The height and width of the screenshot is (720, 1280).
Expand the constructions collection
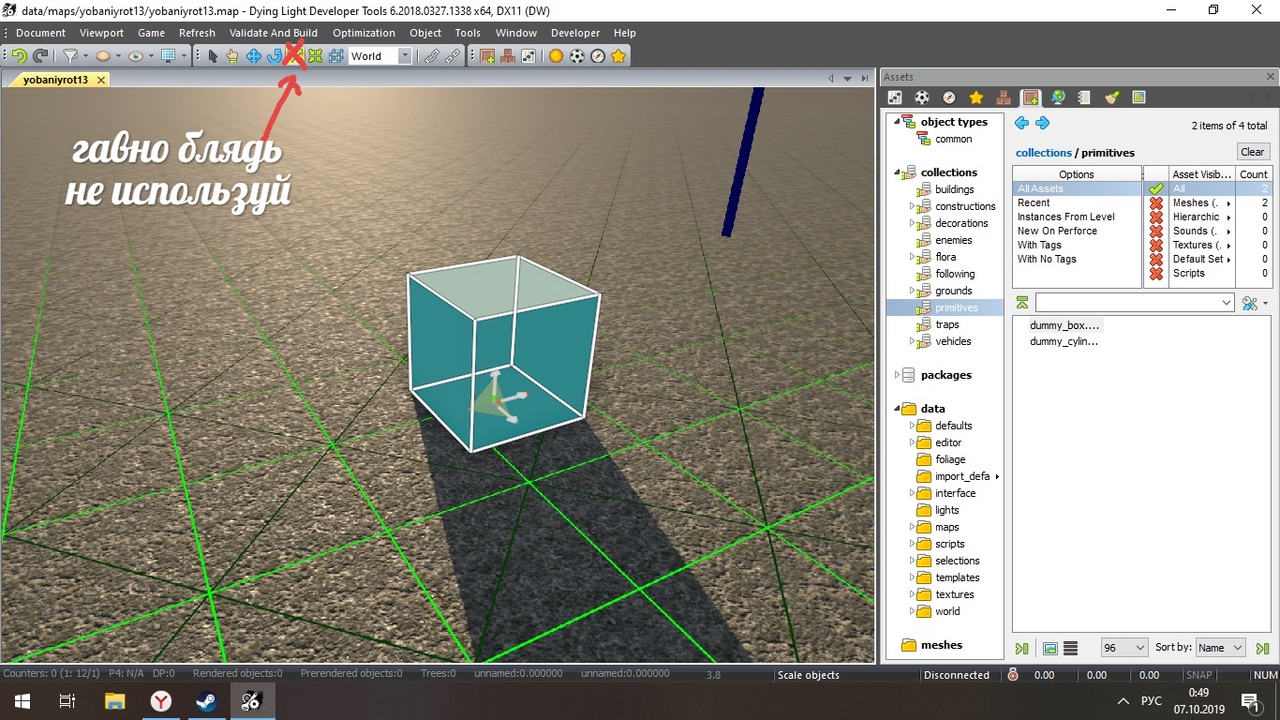click(912, 206)
